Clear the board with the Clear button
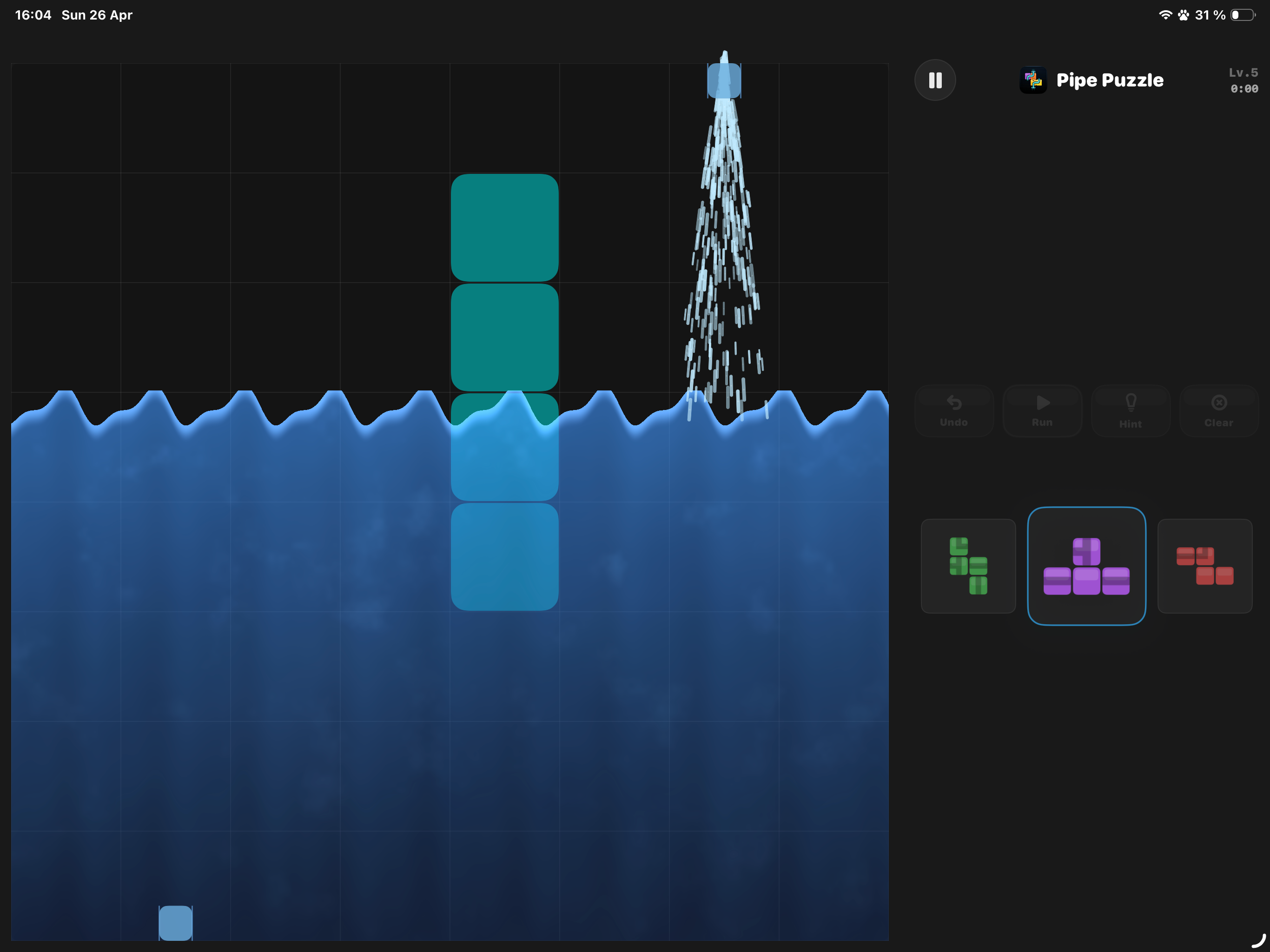This screenshot has height=952, width=1270. pos(1218,411)
